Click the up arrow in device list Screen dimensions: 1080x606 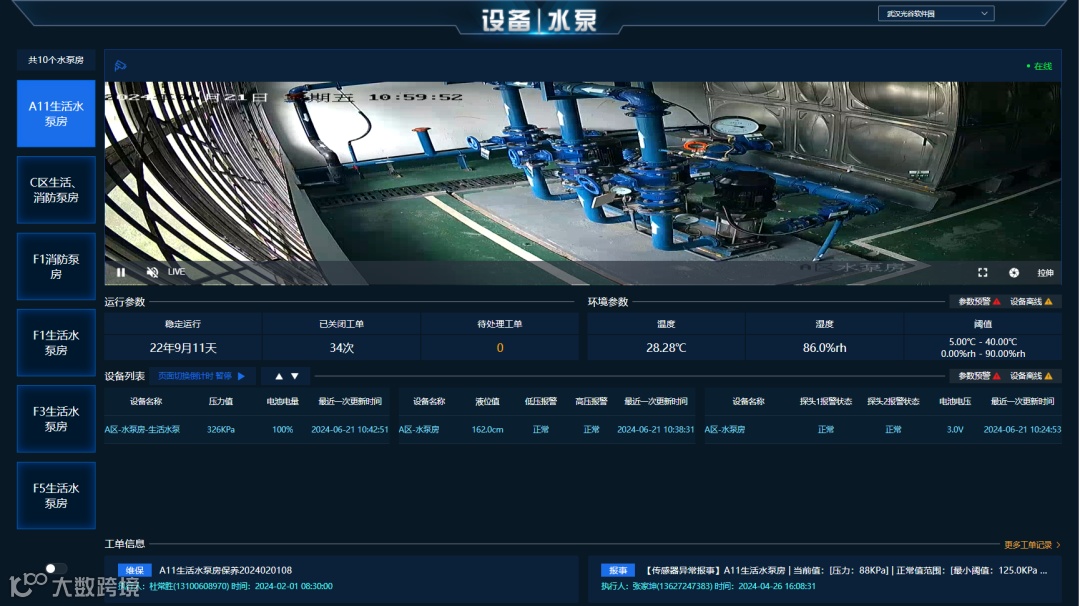tap(279, 377)
